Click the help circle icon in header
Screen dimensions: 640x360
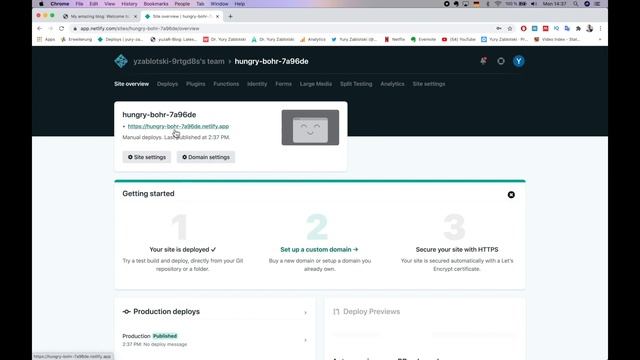(x=501, y=61)
